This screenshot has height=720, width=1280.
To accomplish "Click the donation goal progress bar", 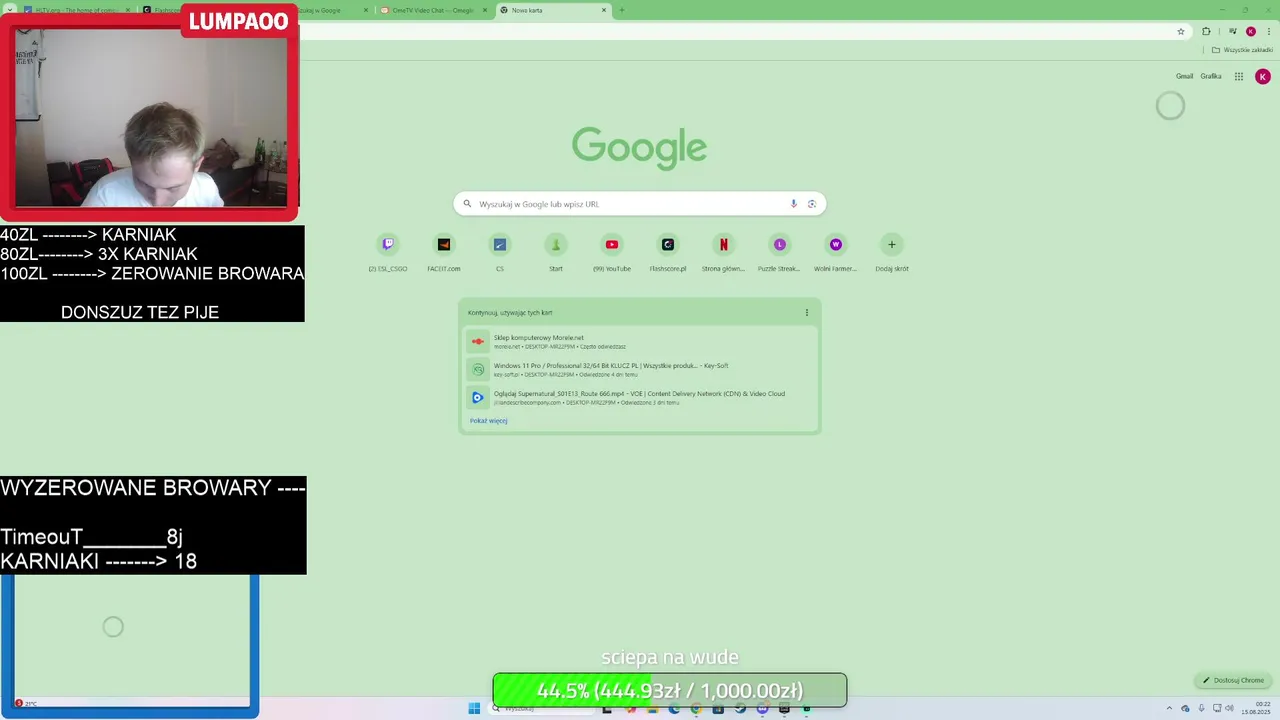I will click(x=669, y=690).
